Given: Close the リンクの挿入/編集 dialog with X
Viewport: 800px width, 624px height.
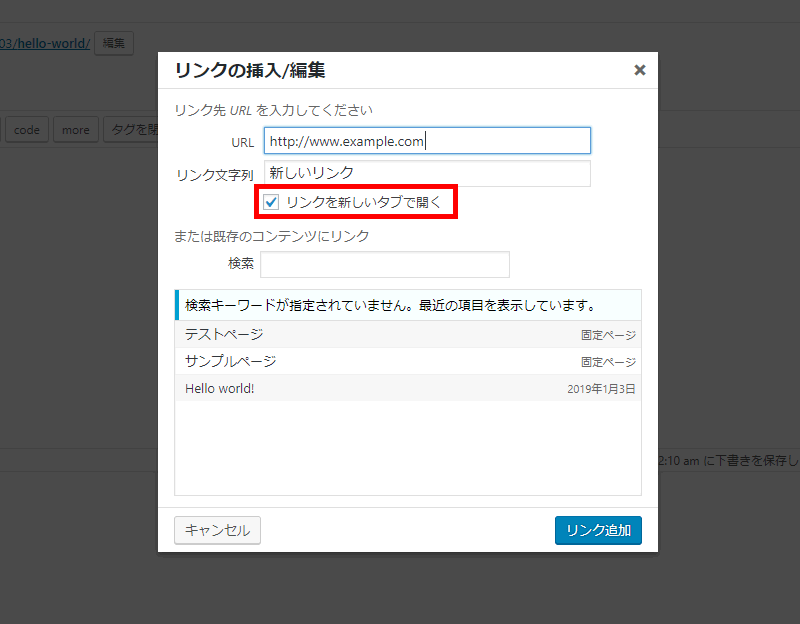Looking at the screenshot, I should (640, 70).
